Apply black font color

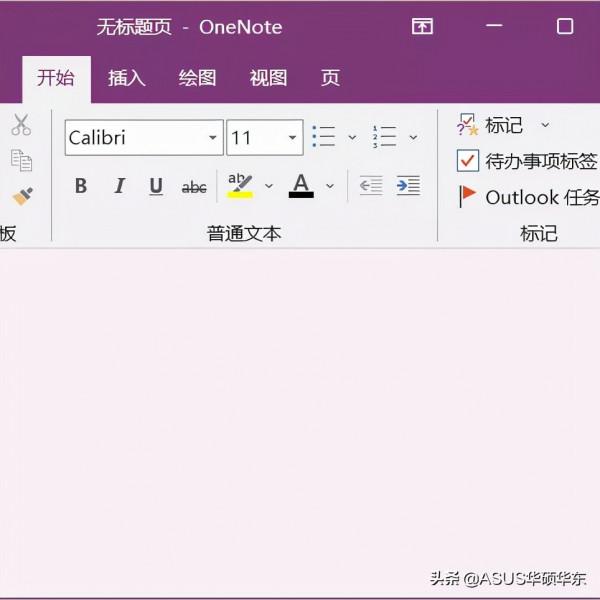pyautogui.click(x=301, y=186)
